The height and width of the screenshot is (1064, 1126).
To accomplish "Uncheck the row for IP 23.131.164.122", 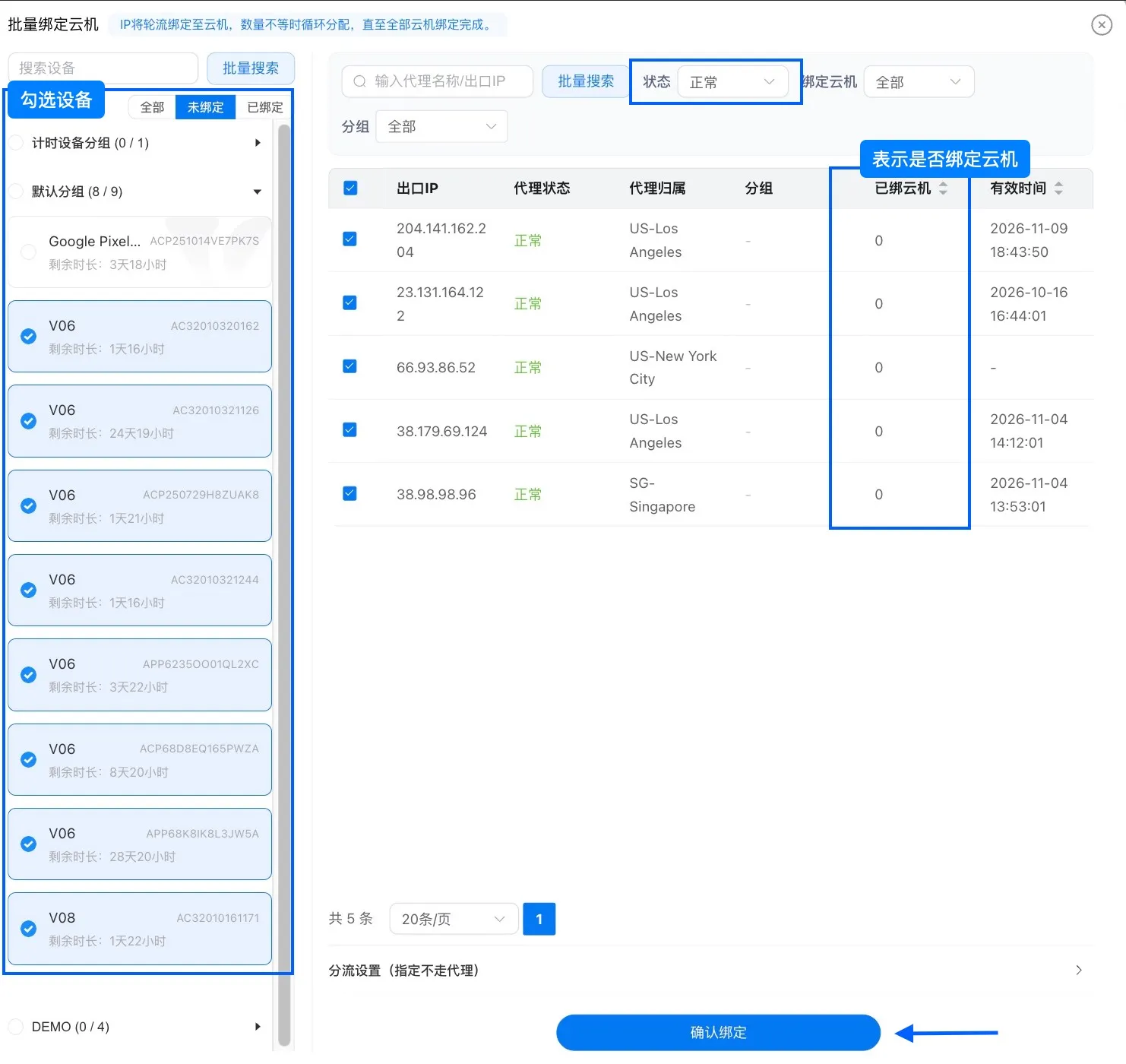I will [350, 303].
